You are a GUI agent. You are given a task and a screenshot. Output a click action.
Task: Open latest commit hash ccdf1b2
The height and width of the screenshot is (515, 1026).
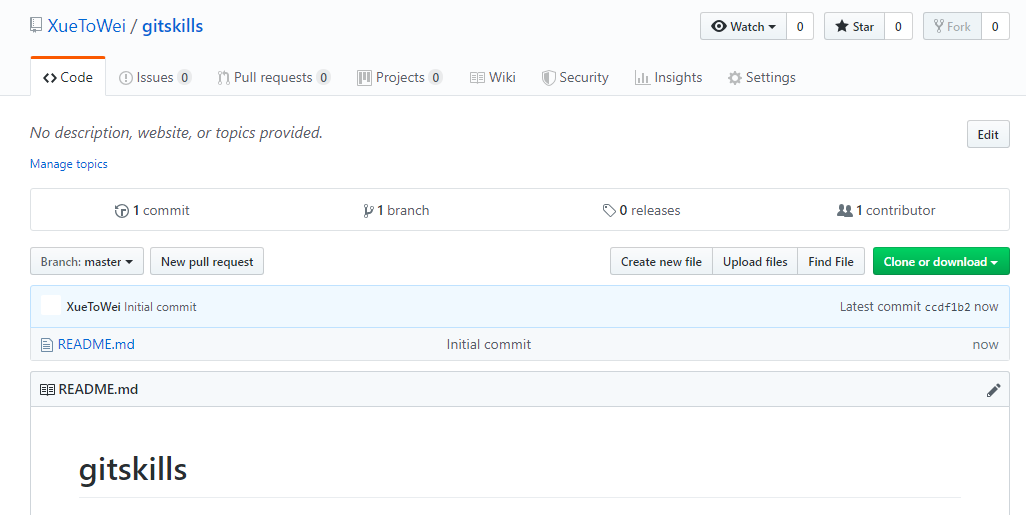point(947,307)
